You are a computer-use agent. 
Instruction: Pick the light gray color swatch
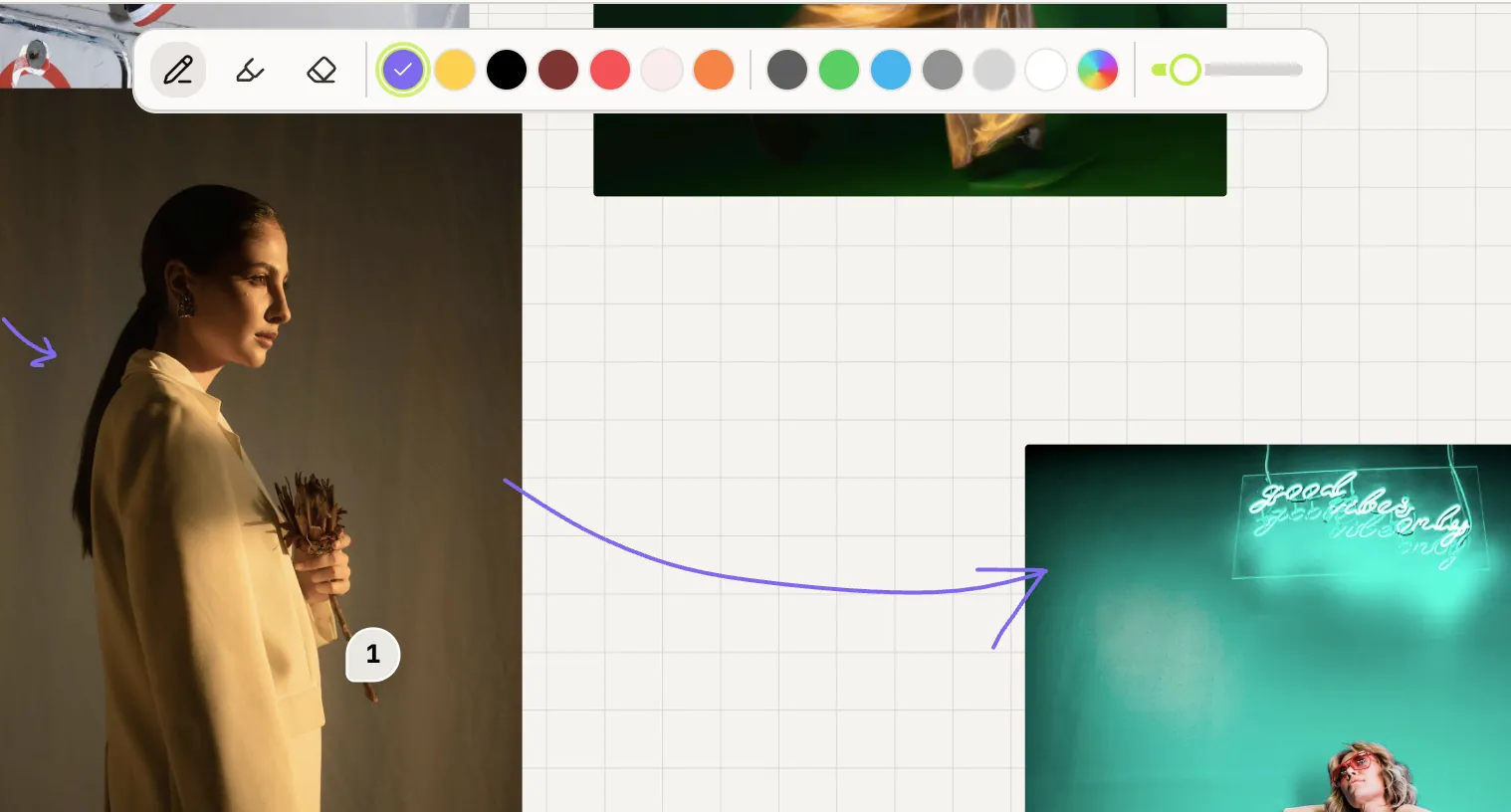pos(994,70)
